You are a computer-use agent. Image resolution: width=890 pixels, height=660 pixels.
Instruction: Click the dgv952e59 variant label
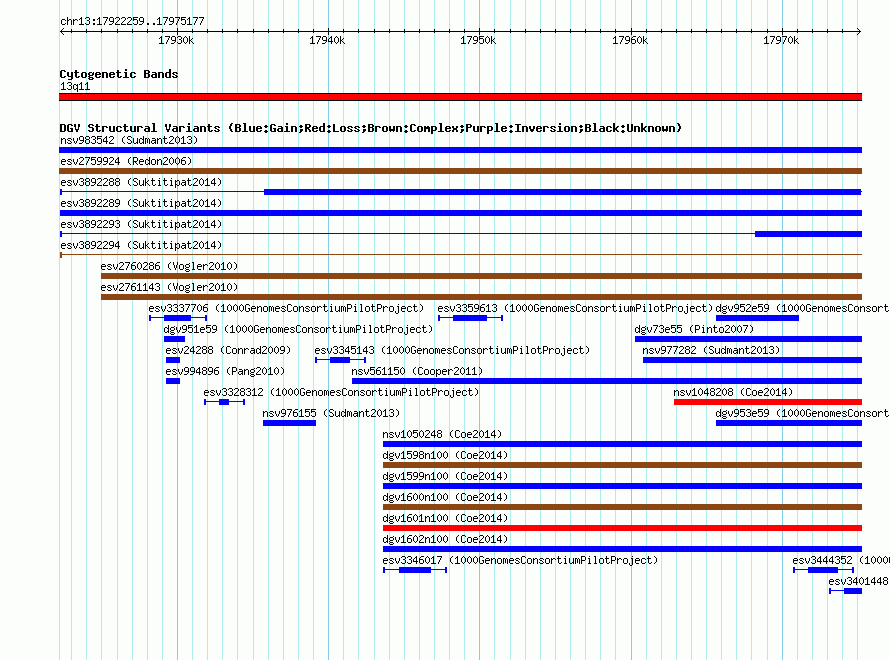(802, 308)
